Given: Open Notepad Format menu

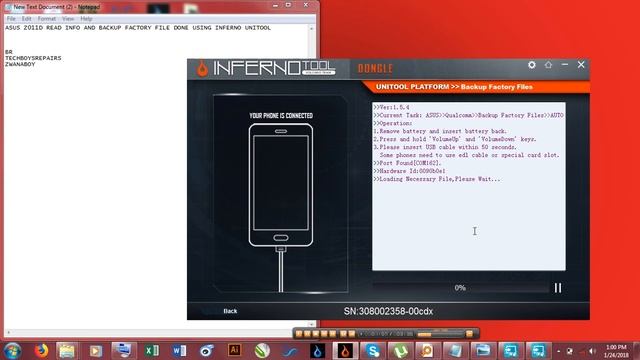Looking at the screenshot, I should 47,19.
